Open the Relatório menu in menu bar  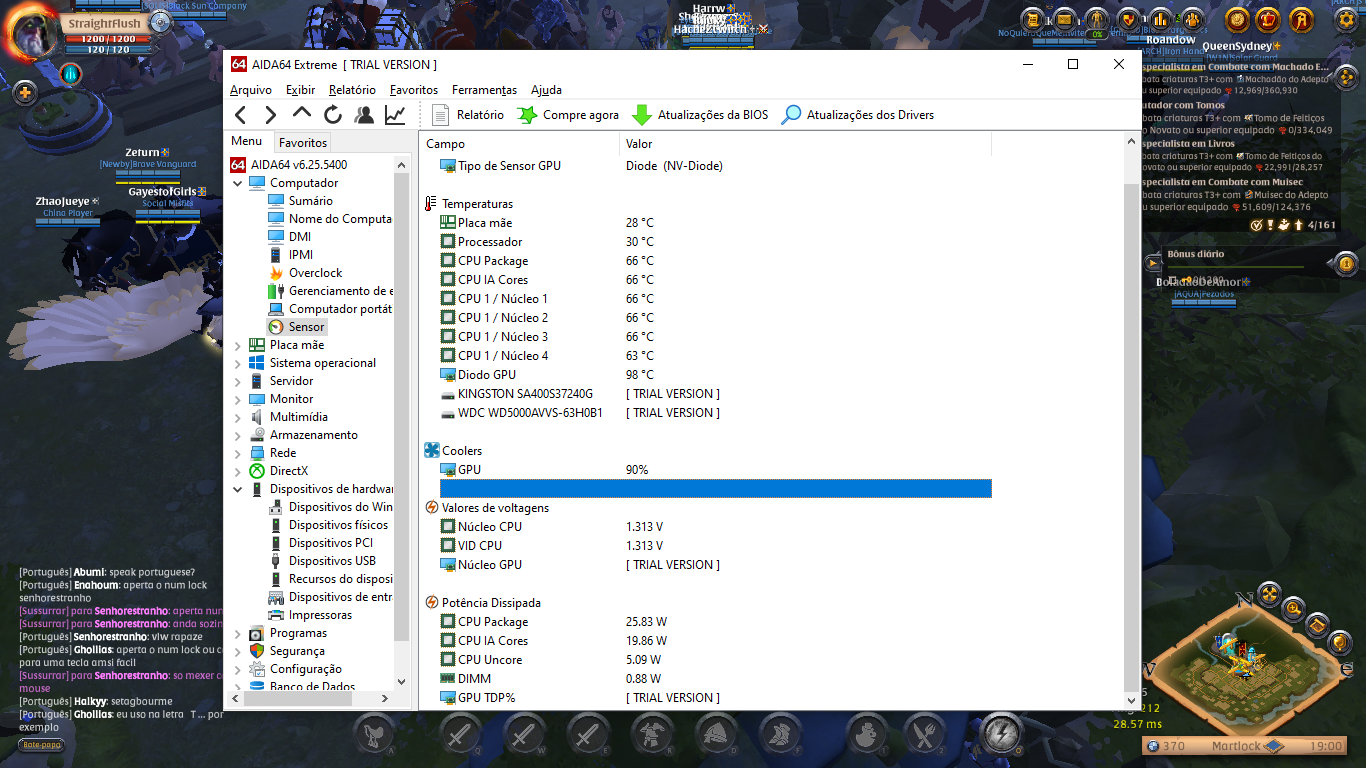pos(352,90)
